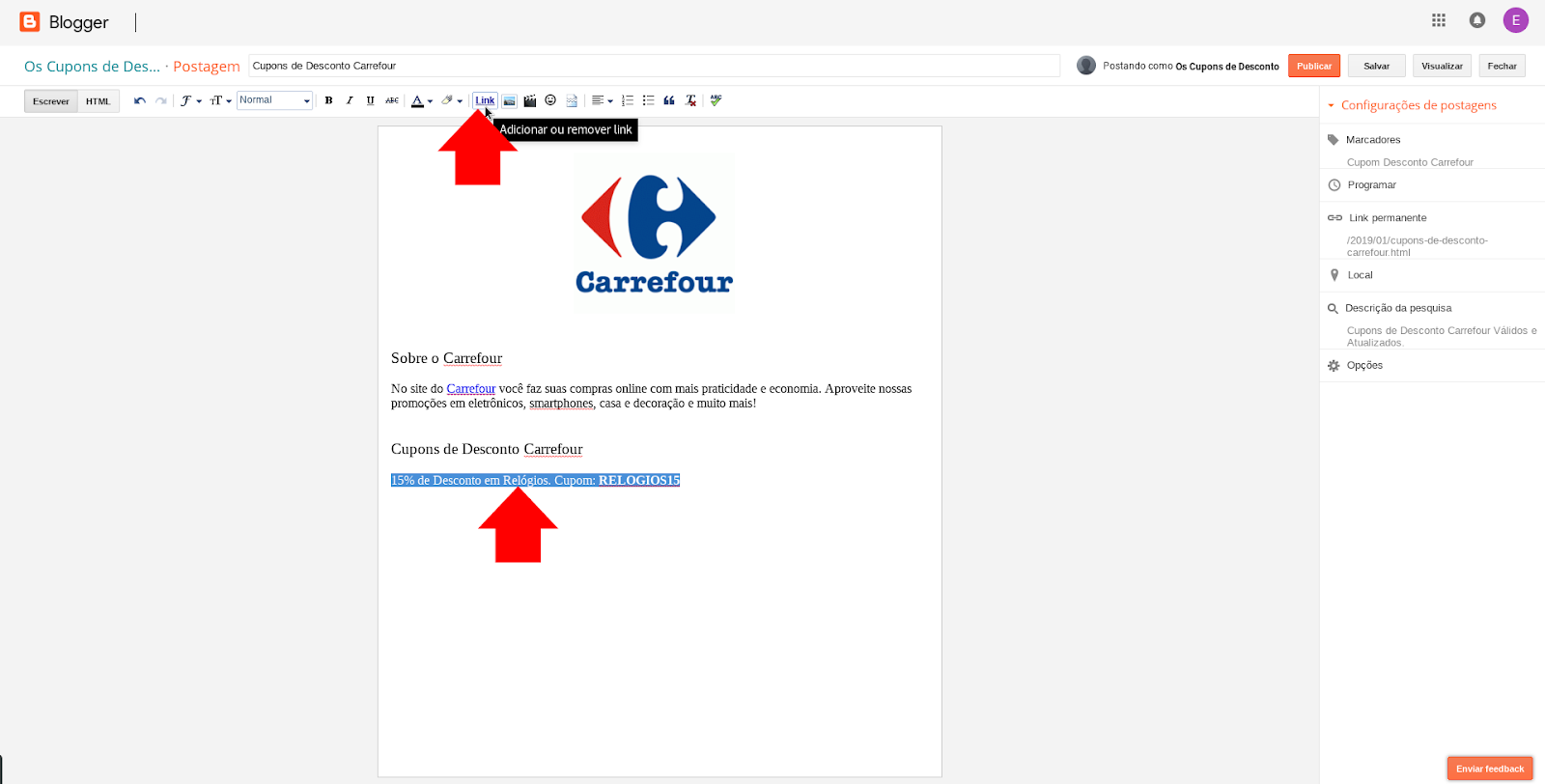Click the Postando como author avatar
The height and width of the screenshot is (784, 1545).
pos(1086,66)
